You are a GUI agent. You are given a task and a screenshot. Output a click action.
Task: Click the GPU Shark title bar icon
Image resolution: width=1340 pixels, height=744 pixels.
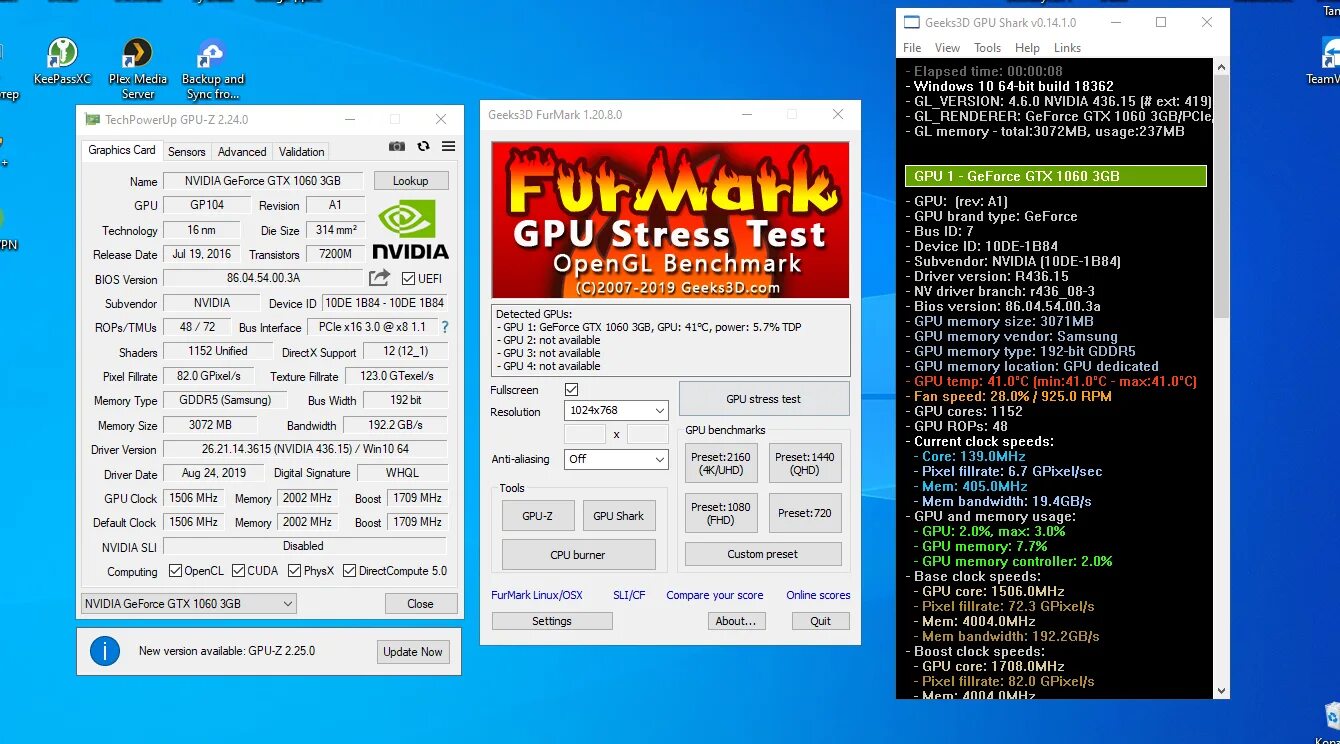point(910,22)
